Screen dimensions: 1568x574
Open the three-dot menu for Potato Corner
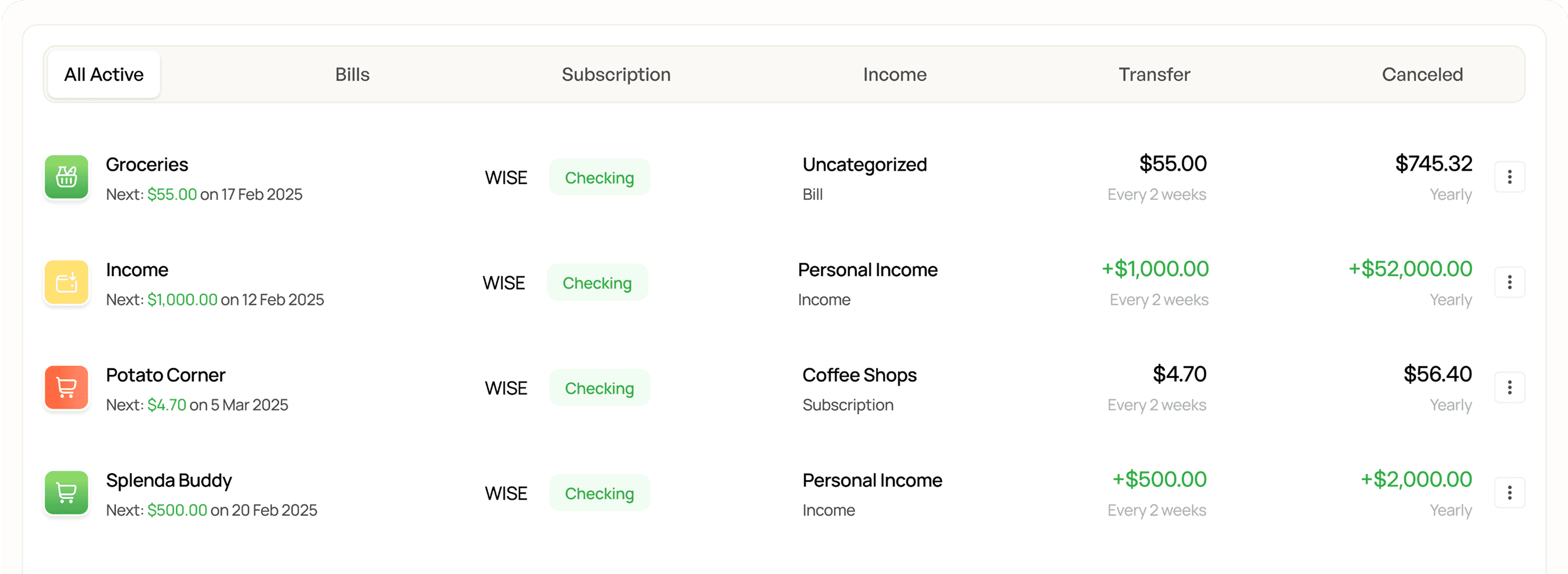pos(1509,387)
